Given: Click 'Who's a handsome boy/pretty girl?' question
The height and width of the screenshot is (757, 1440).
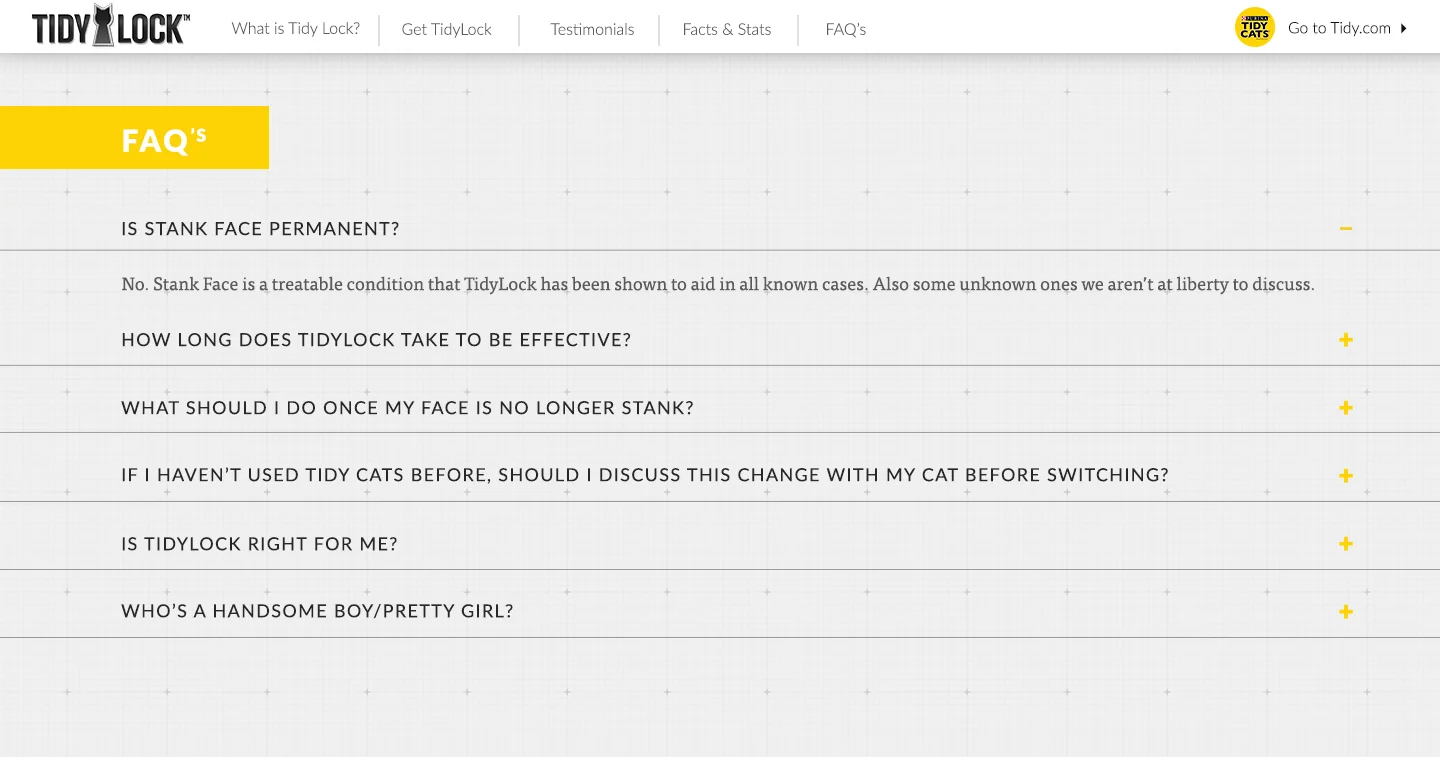Looking at the screenshot, I should pyautogui.click(x=317, y=611).
